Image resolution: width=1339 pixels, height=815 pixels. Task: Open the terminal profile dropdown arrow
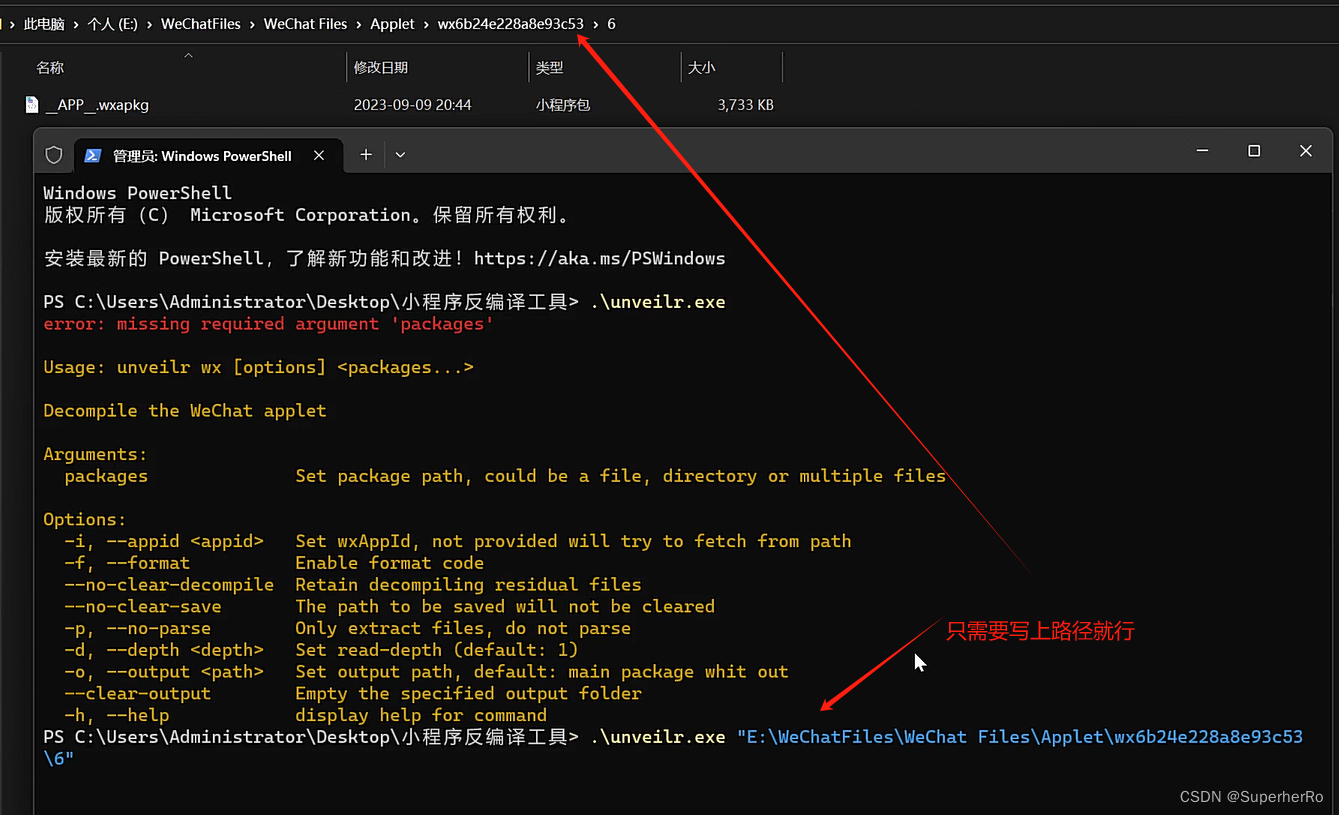(400, 154)
